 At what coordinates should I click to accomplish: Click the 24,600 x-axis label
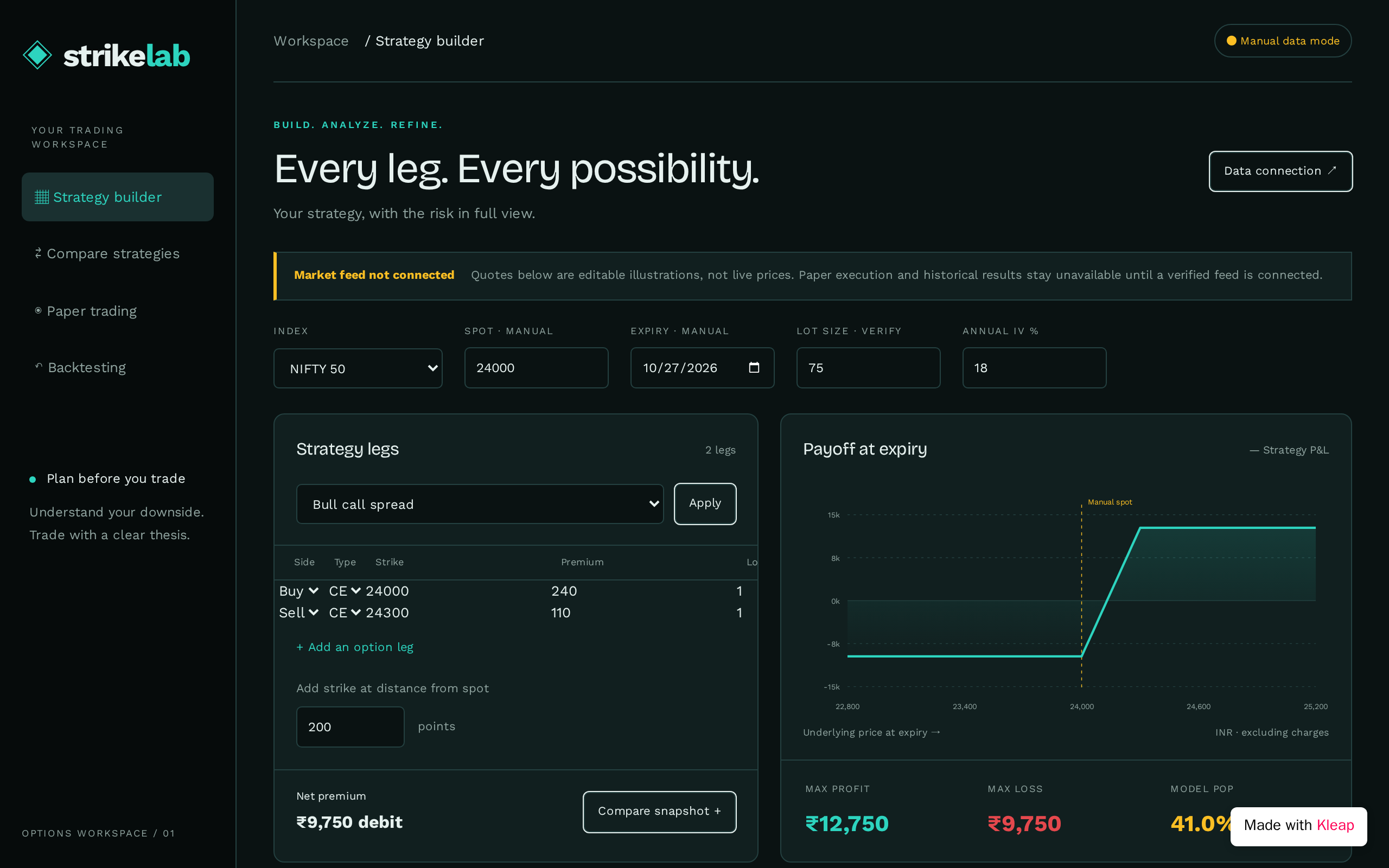click(x=1199, y=707)
